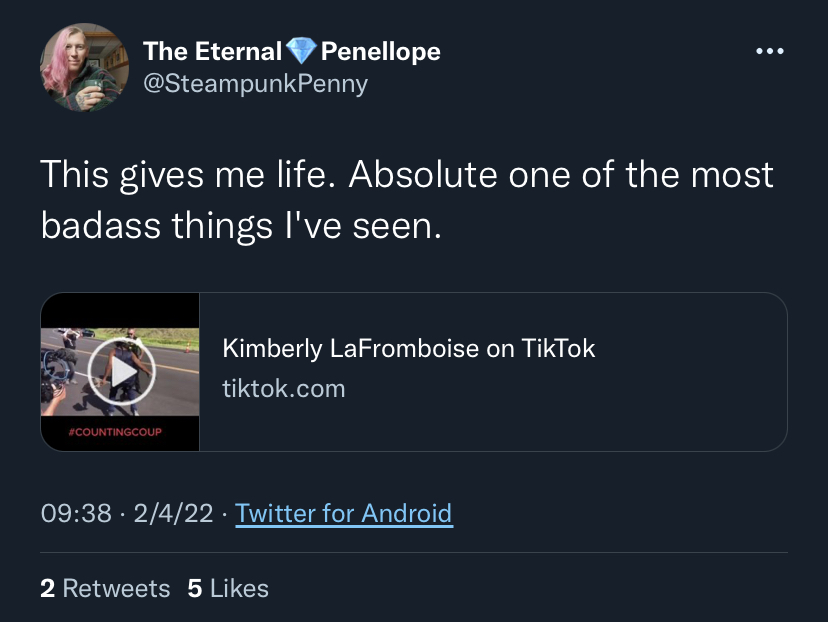Open the Twitter for Android link

tap(344, 513)
